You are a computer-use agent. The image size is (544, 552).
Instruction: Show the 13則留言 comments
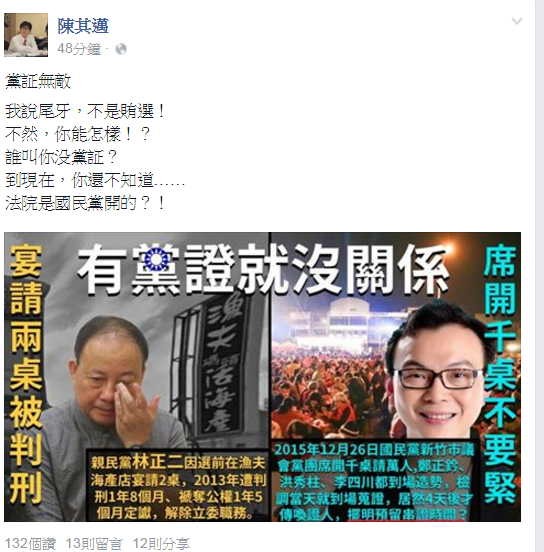(x=94, y=544)
